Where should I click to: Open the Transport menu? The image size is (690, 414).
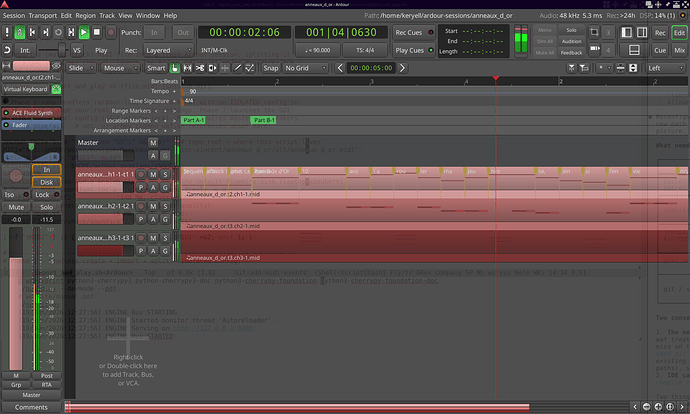(x=43, y=15)
